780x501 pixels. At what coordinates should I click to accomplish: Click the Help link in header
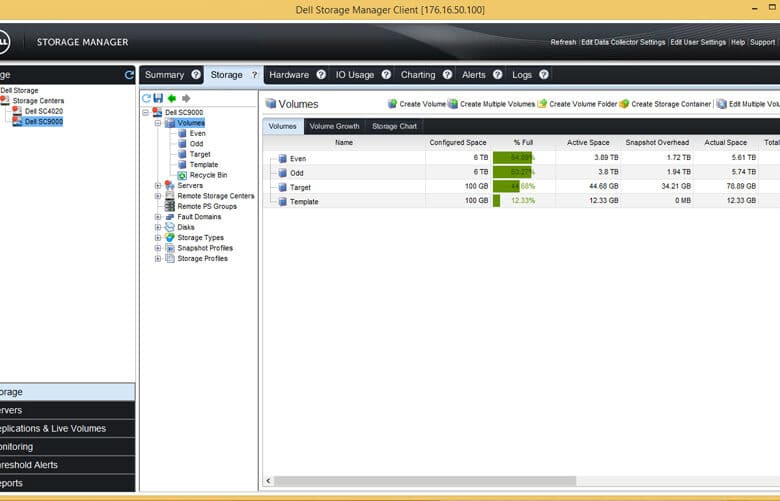point(738,42)
